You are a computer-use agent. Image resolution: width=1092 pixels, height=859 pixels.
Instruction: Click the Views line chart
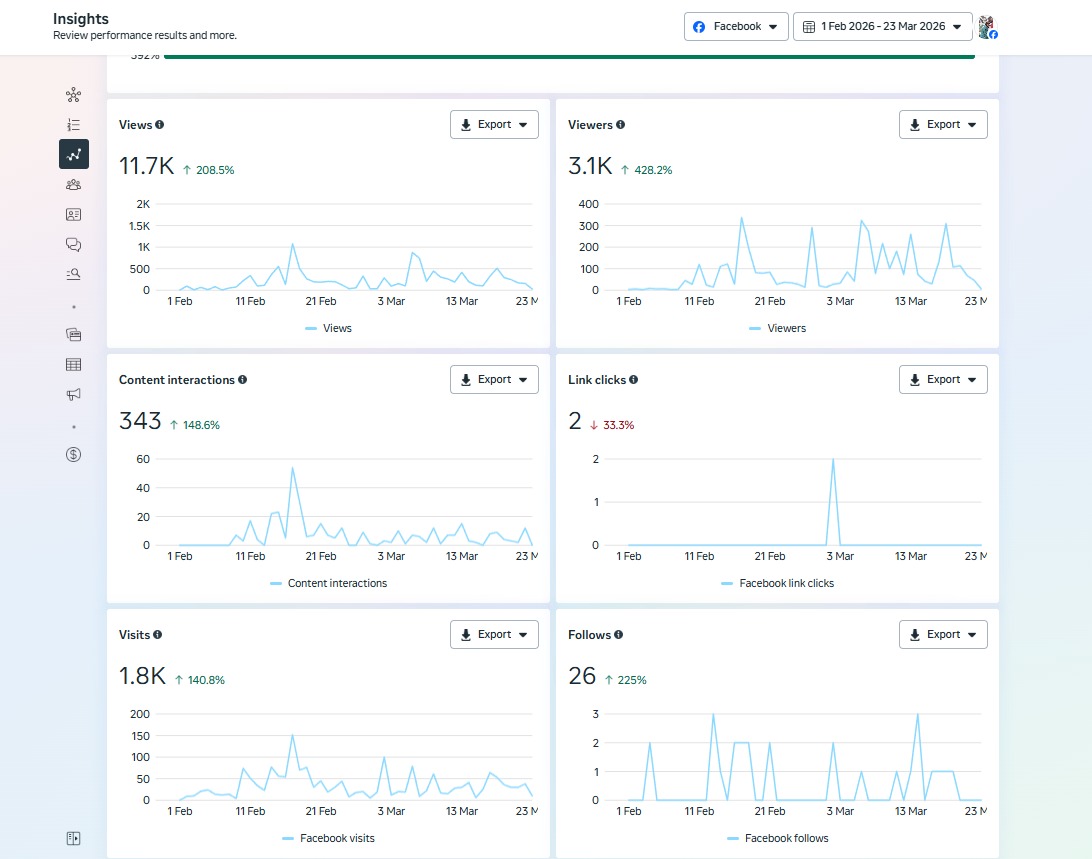coord(355,268)
